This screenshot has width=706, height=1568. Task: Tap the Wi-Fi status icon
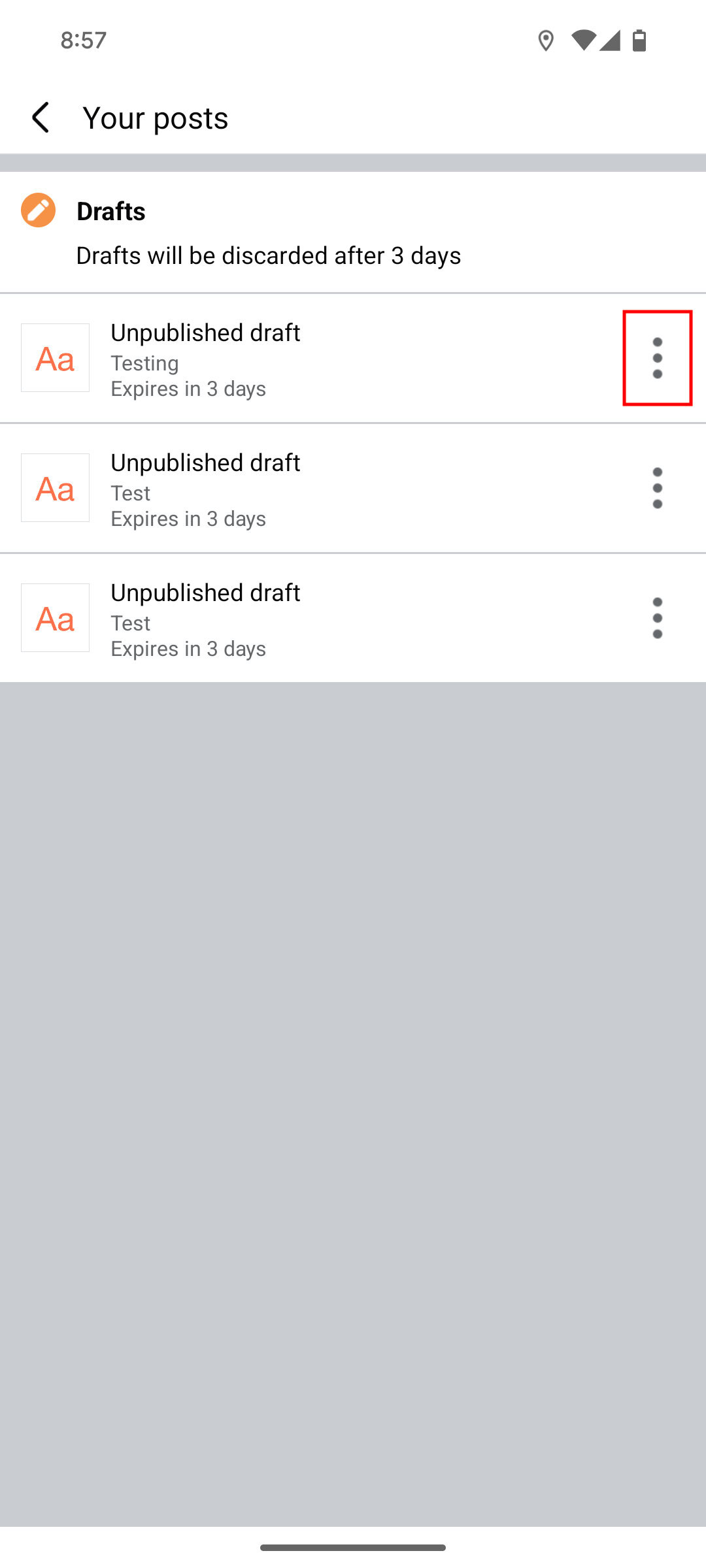[x=583, y=41]
